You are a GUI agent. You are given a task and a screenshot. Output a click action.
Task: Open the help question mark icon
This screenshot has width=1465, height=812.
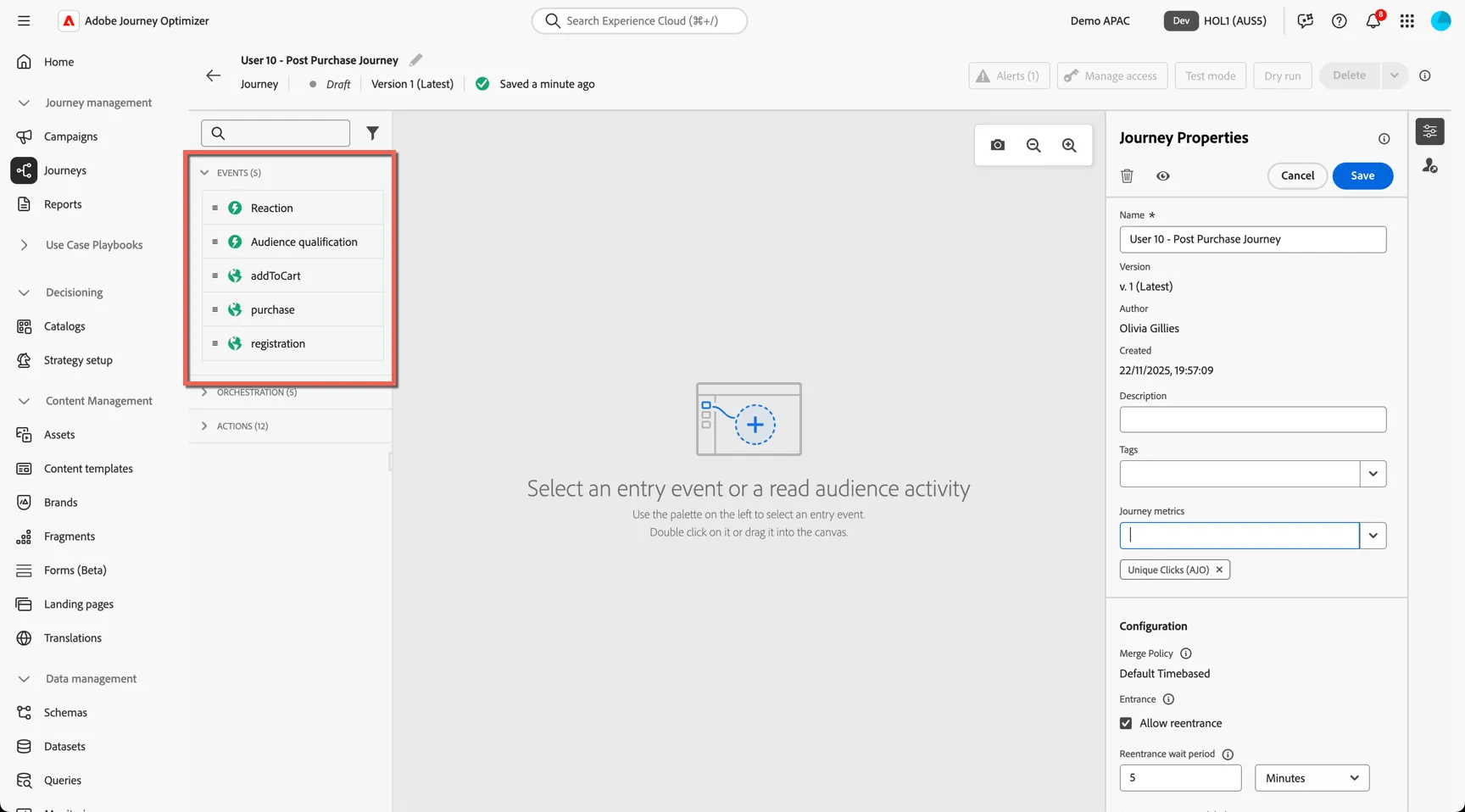1339,20
